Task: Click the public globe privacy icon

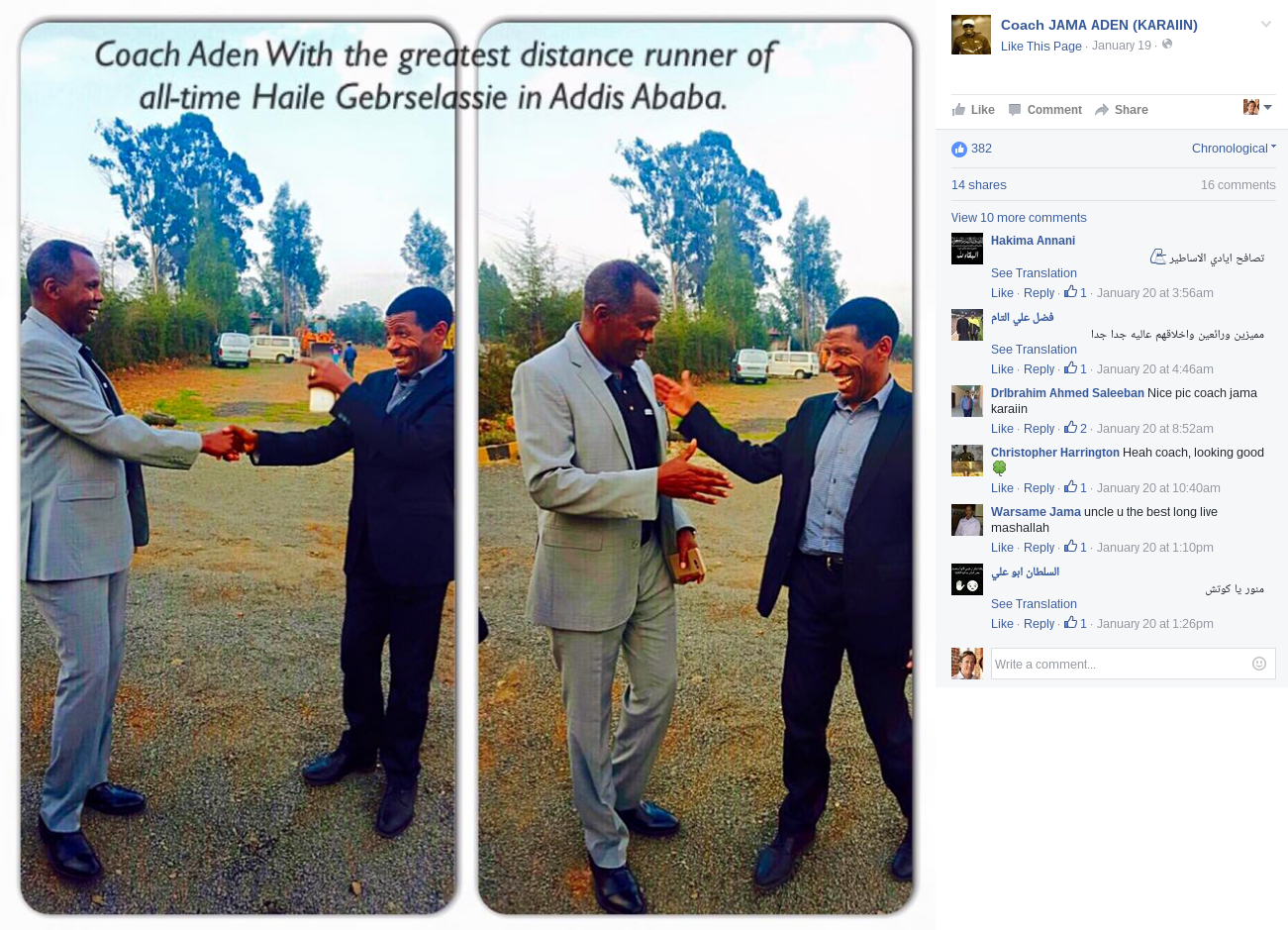Action: [1167, 45]
